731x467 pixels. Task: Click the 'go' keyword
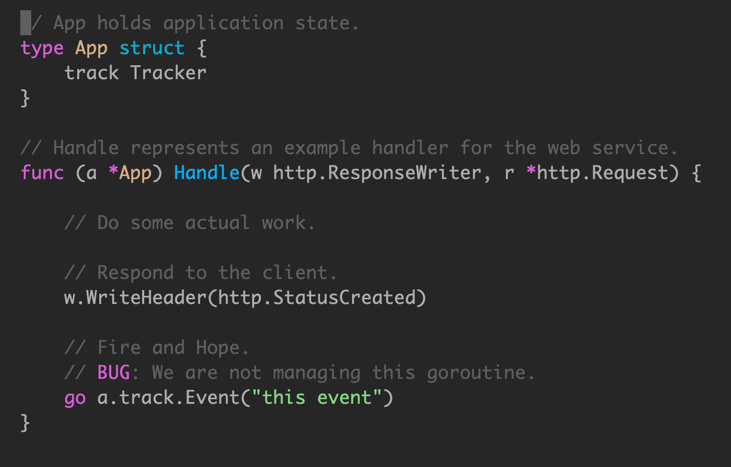point(75,398)
